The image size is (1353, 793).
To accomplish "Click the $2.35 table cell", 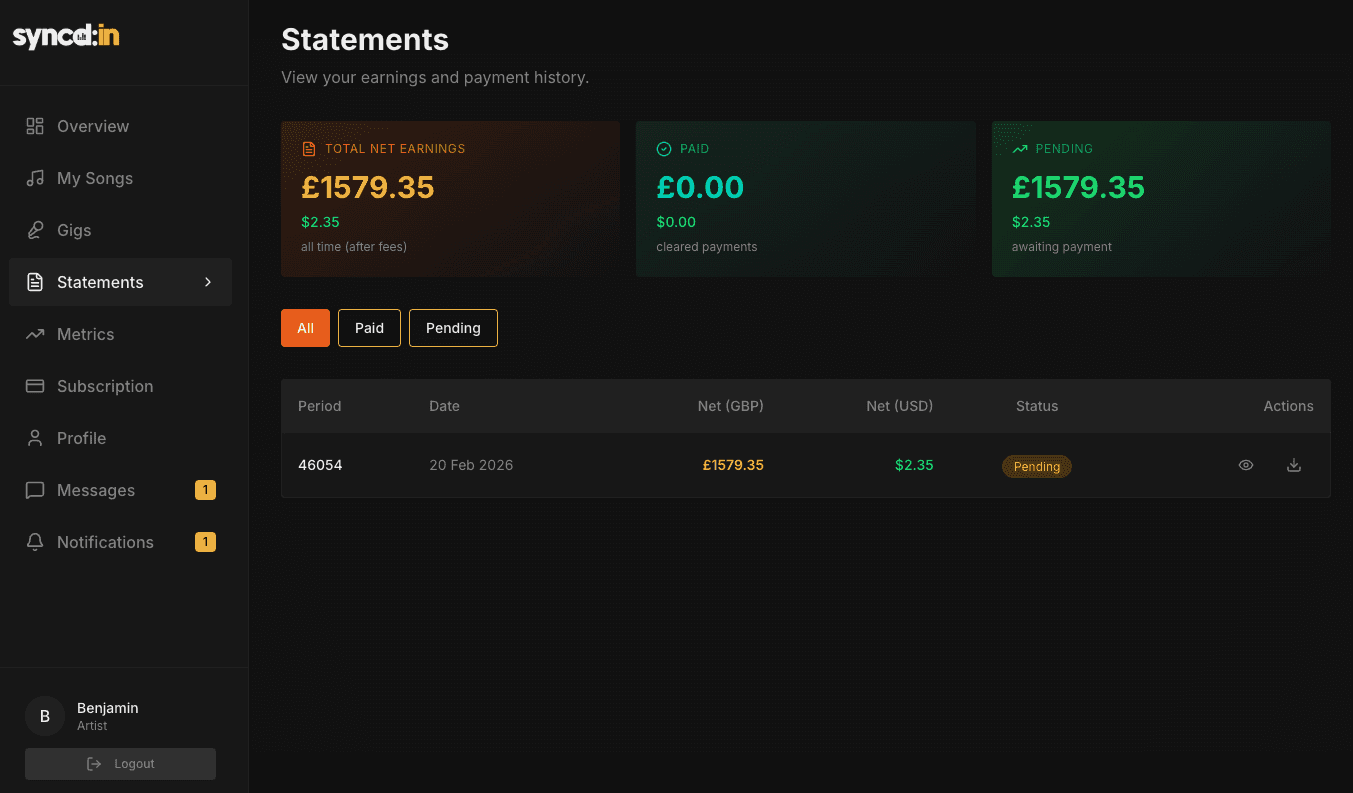I will pyautogui.click(x=914, y=465).
